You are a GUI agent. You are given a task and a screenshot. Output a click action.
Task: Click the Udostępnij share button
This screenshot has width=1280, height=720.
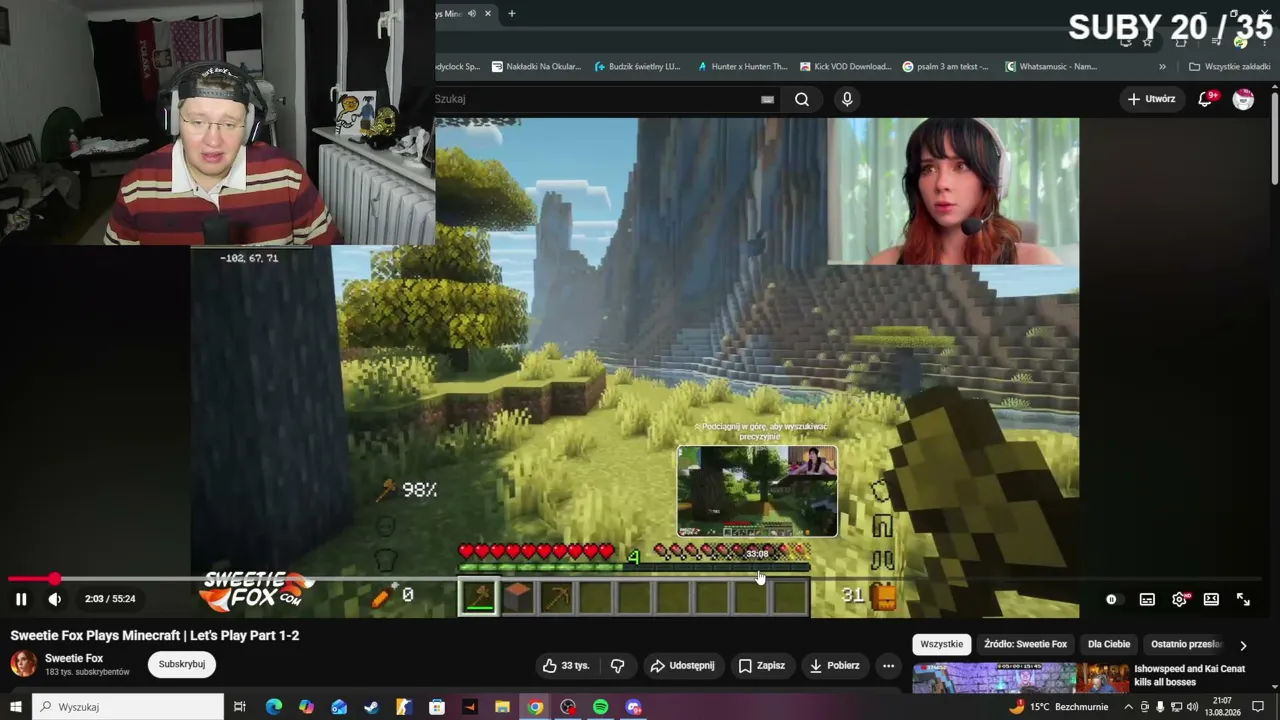click(x=682, y=666)
